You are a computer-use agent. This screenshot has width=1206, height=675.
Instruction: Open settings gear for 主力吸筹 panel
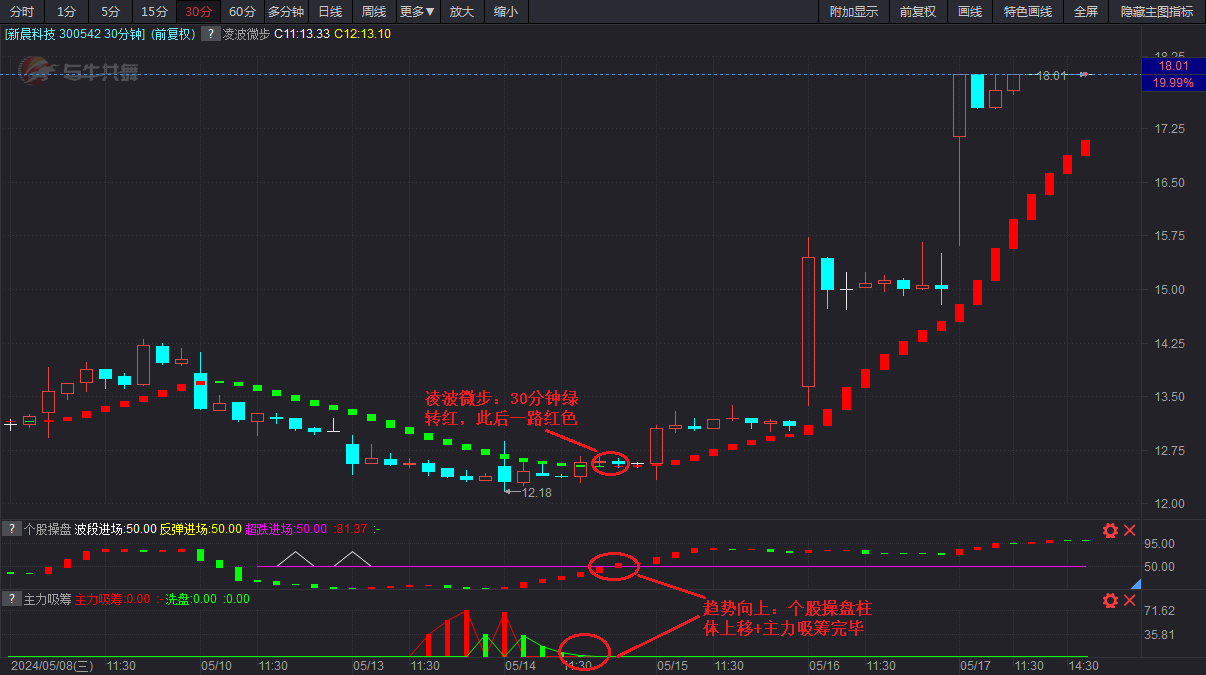click(1110, 600)
